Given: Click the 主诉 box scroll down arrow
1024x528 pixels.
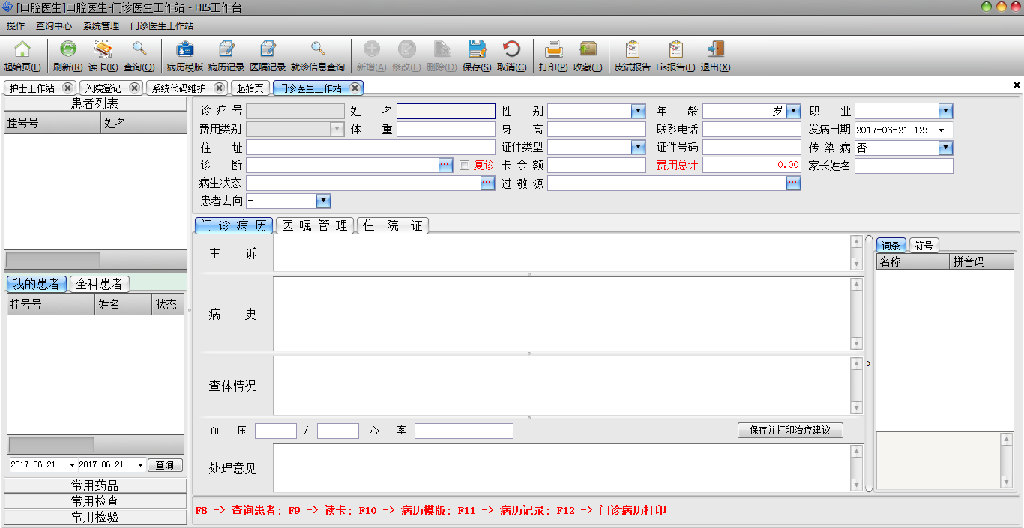Looking at the screenshot, I should 856,264.
